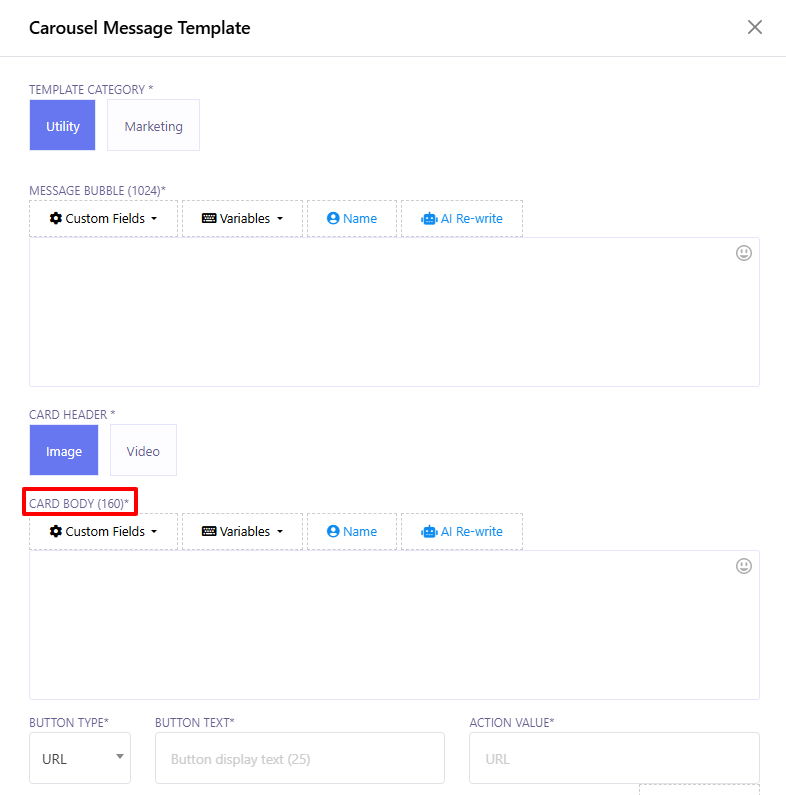Expand Custom Fields dropdown for Message Bubble

tap(104, 219)
